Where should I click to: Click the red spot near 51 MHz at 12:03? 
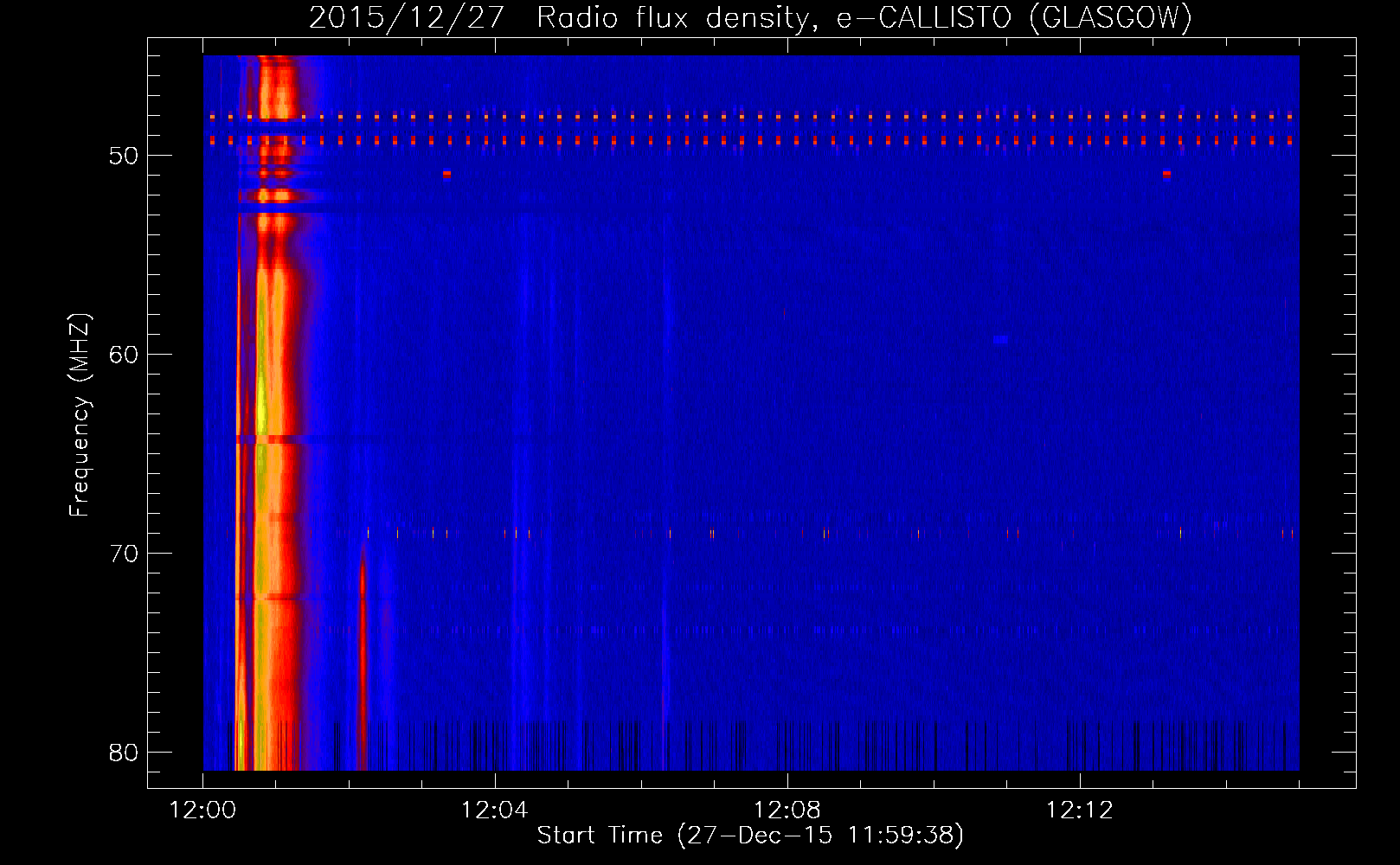coord(446,174)
